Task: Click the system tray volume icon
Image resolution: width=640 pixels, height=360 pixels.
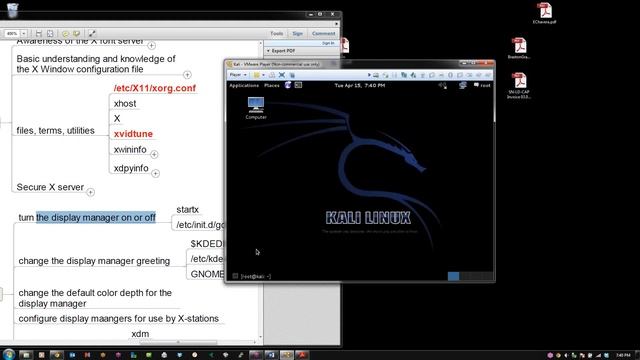Action: pos(566,355)
